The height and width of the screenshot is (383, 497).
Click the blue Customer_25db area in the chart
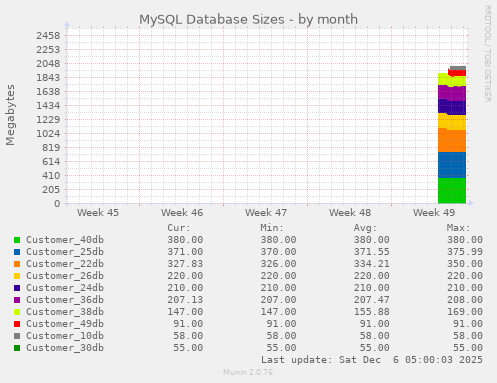[452, 165]
